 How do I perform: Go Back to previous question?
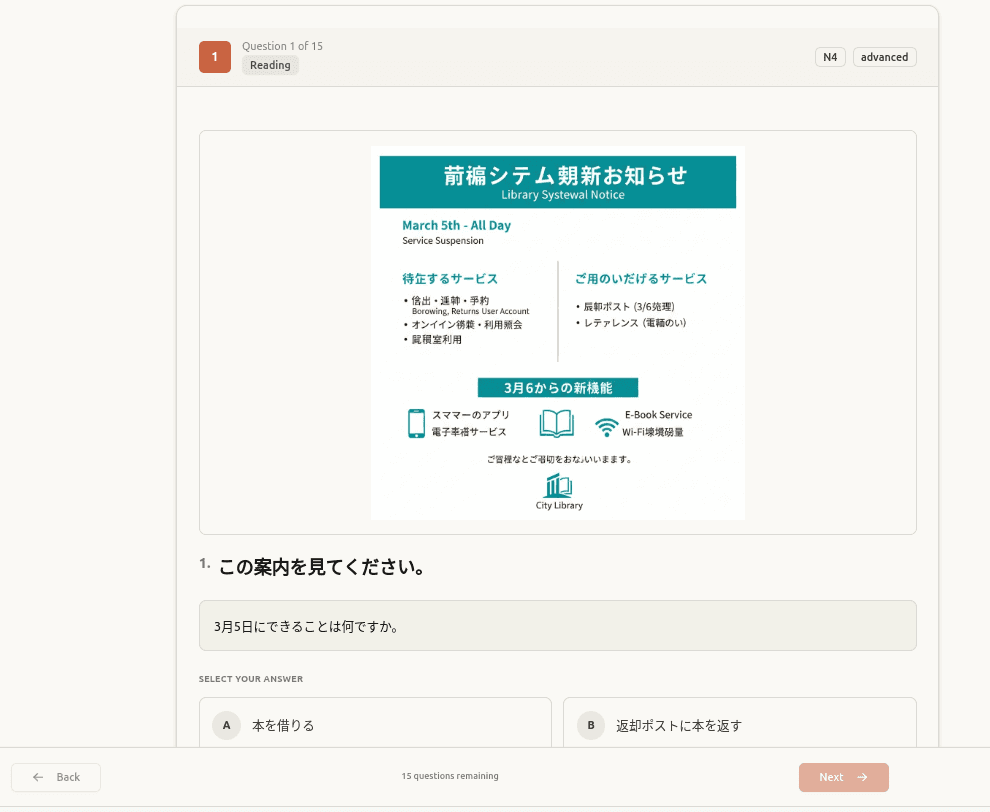click(x=56, y=777)
